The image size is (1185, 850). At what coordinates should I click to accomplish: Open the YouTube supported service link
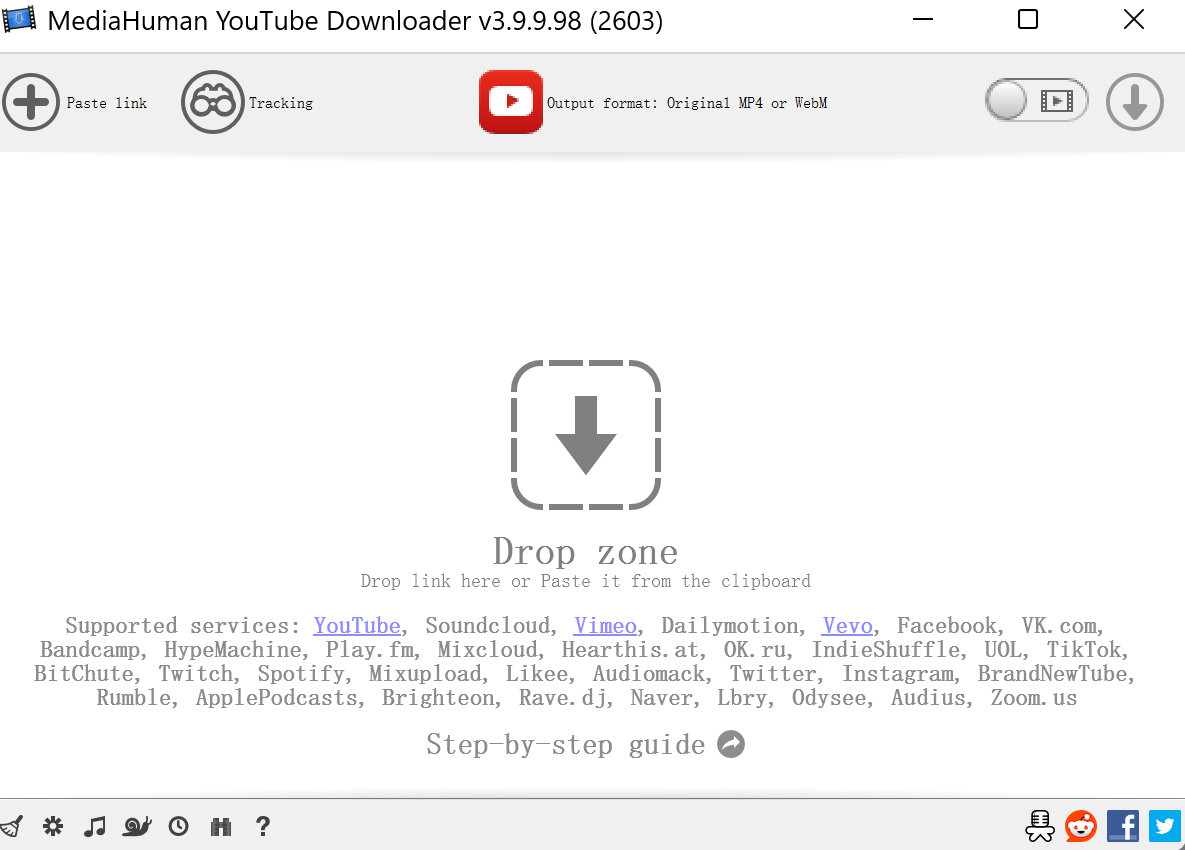pos(357,626)
